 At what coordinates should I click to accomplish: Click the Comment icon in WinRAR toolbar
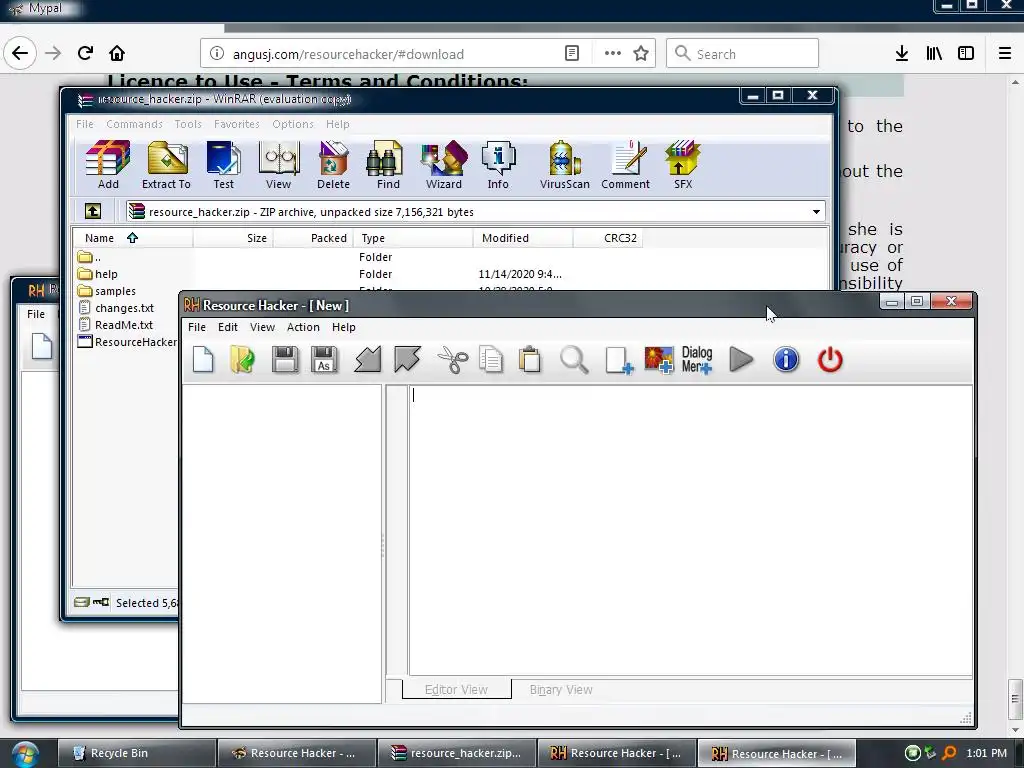(626, 165)
